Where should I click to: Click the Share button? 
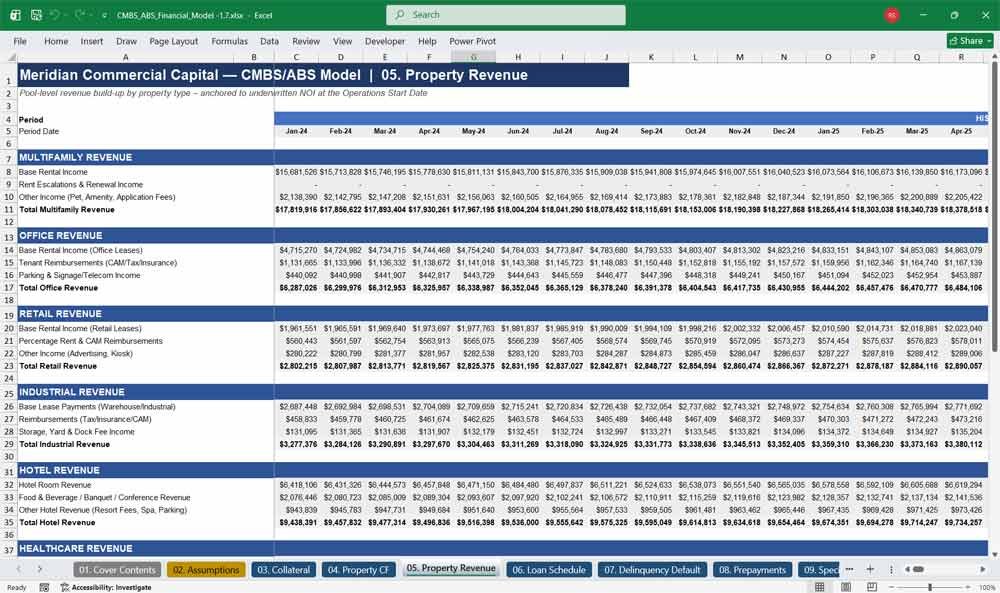[970, 41]
